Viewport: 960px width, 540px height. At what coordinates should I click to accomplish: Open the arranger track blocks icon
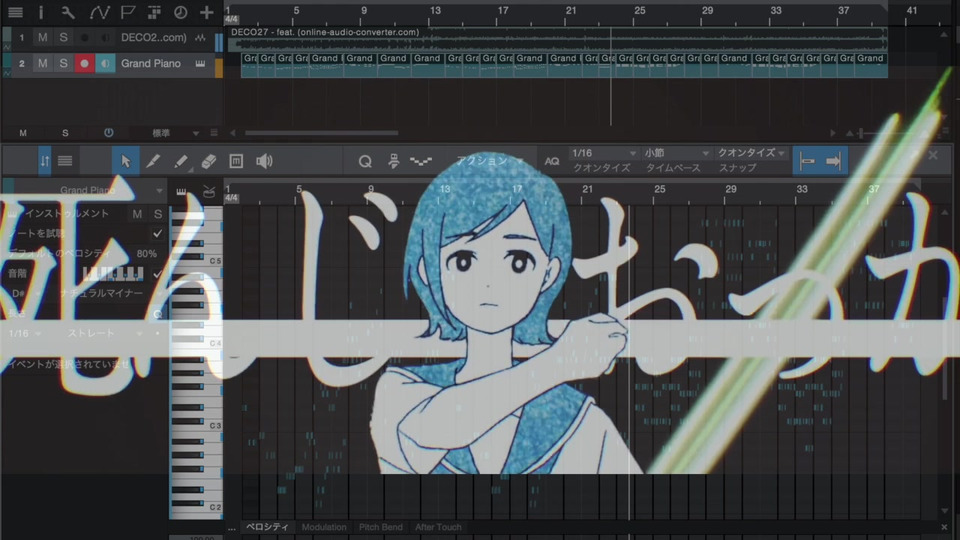[x=154, y=12]
